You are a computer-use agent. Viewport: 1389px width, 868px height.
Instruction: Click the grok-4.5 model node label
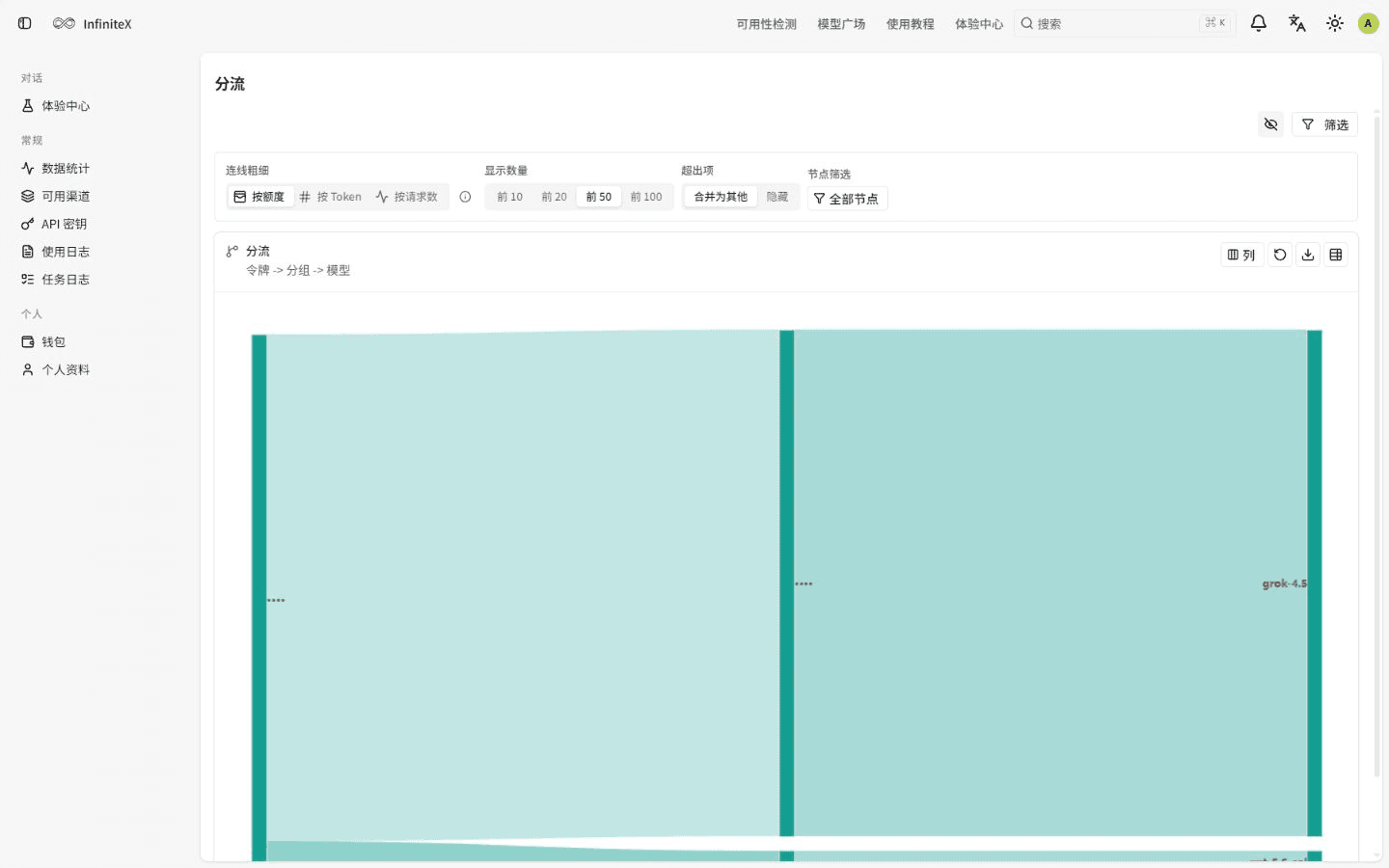[x=1284, y=583]
